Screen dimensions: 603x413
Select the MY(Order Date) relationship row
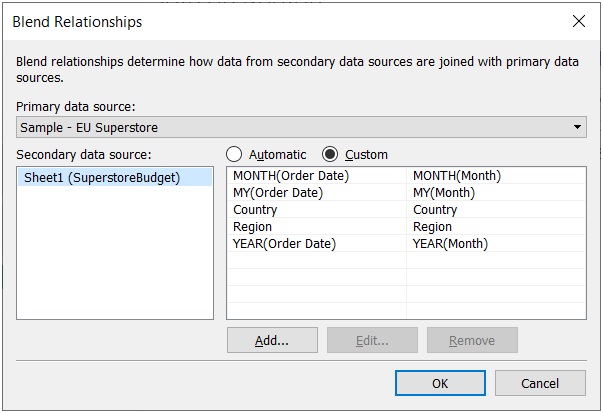point(406,193)
